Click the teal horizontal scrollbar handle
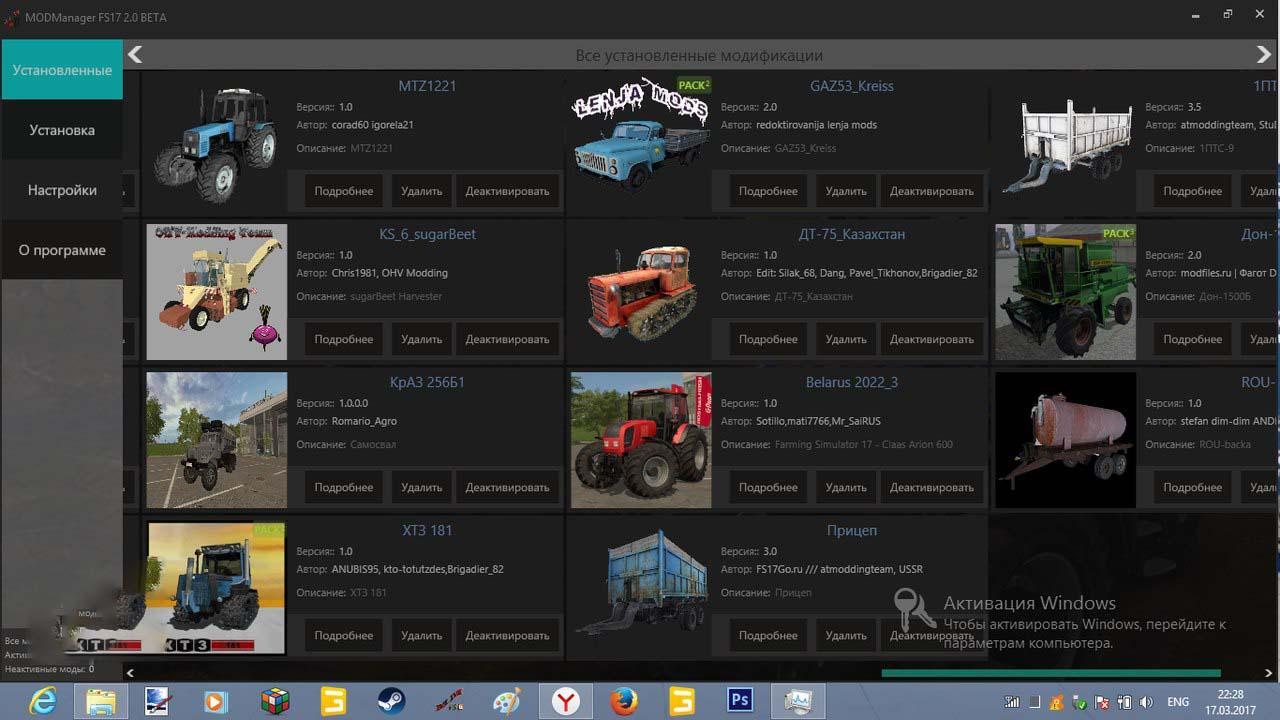1280x720 pixels. point(1050,673)
